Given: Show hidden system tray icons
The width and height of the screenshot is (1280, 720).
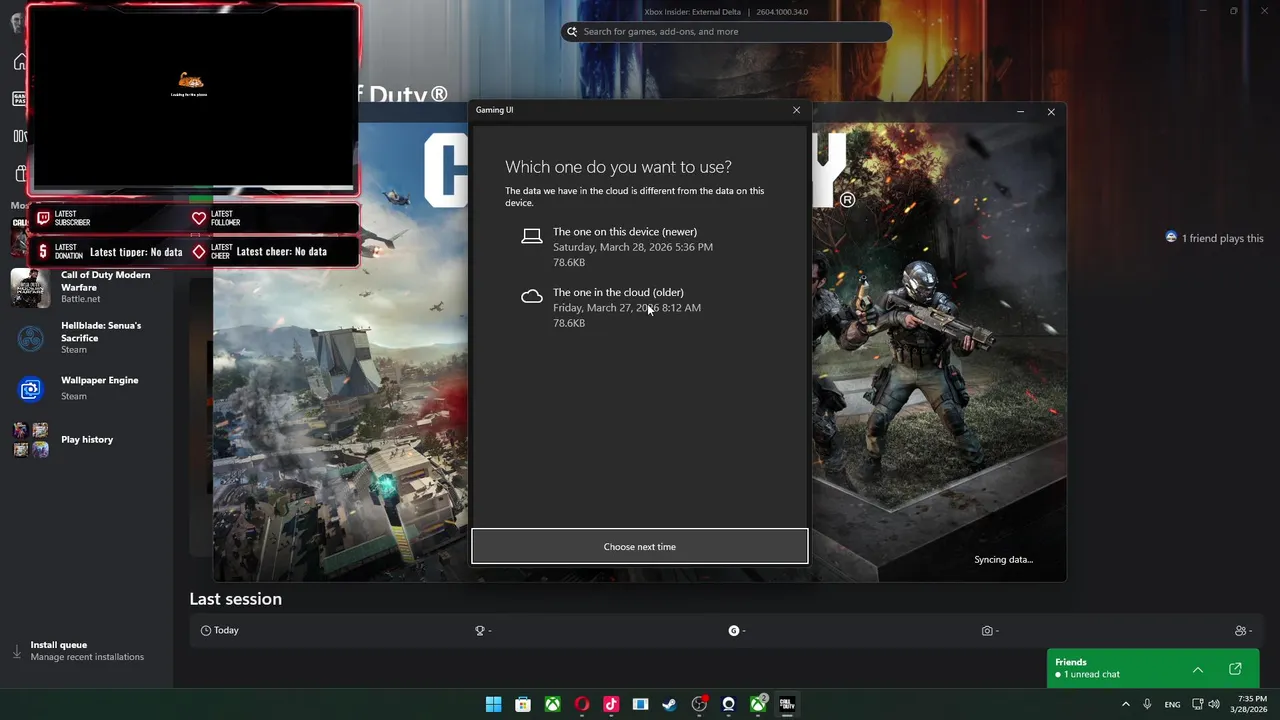Looking at the screenshot, I should [1125, 704].
